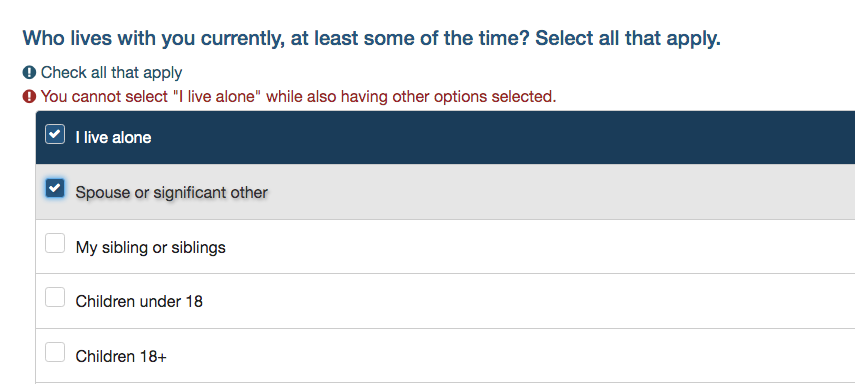Click the Children under 18 label text
This screenshot has width=855, height=384.
[139, 302]
